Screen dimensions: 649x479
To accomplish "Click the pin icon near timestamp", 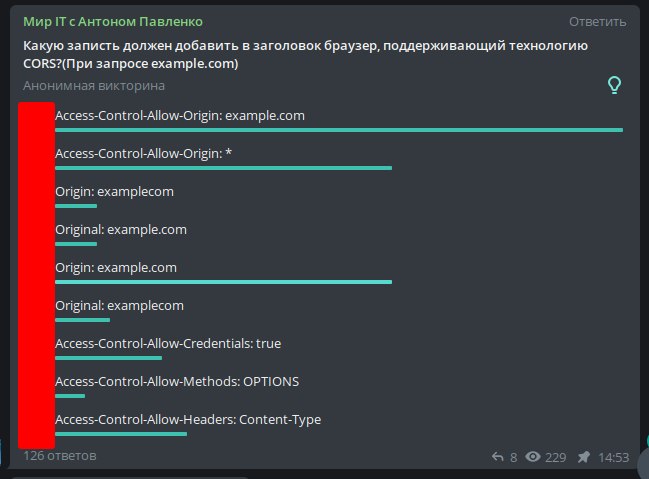I will [x=583, y=457].
